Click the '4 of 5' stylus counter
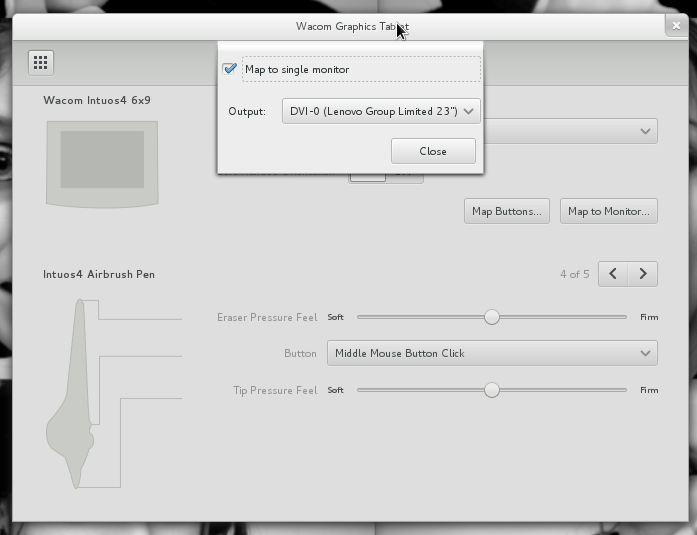The image size is (697, 535). (574, 274)
